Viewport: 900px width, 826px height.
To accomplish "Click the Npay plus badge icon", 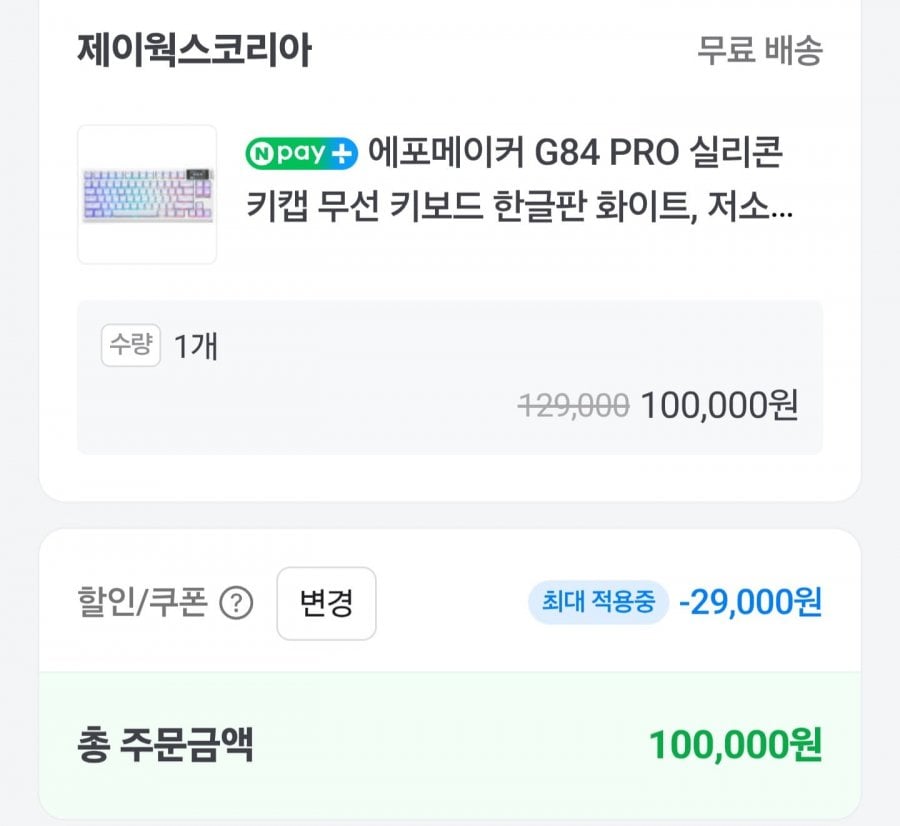I will (x=301, y=153).
